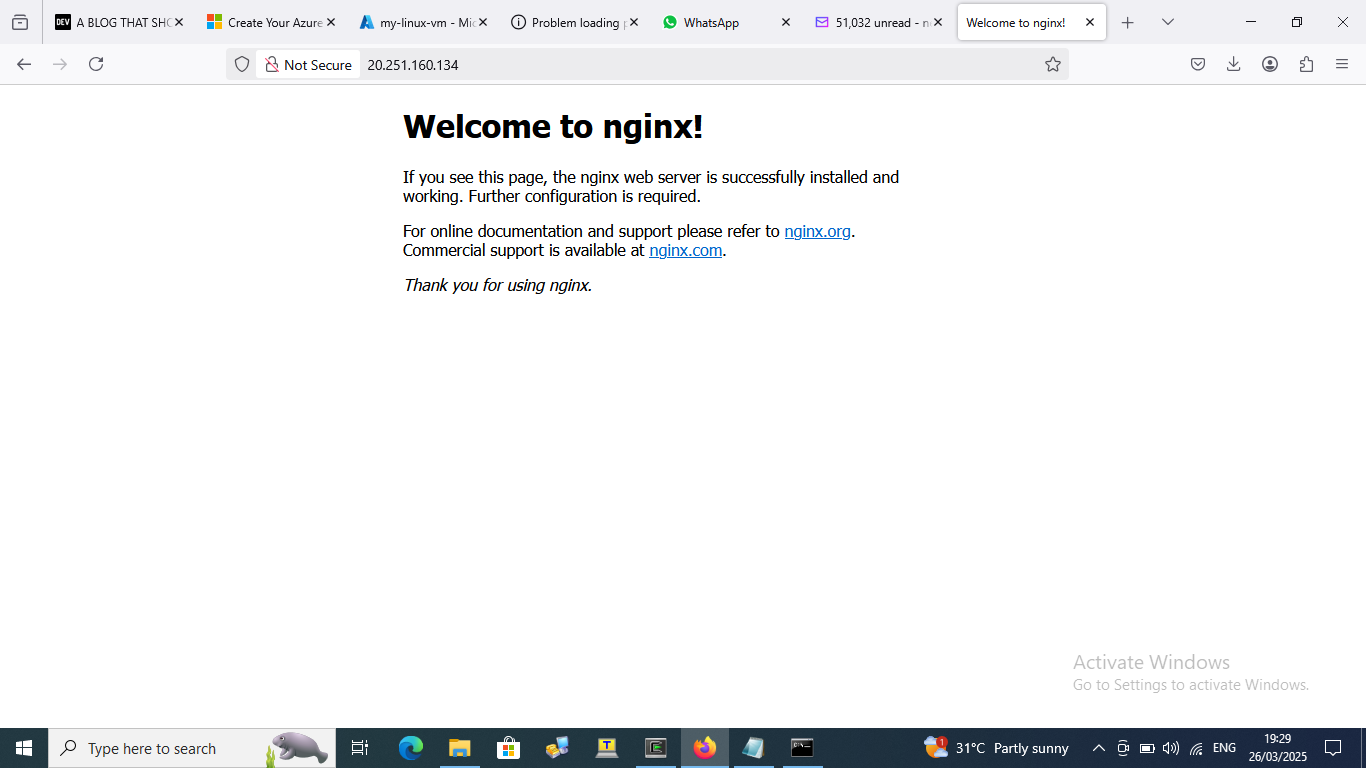1366x768 pixels.
Task: Open the command prompt taskbar icon
Action: coord(802,748)
